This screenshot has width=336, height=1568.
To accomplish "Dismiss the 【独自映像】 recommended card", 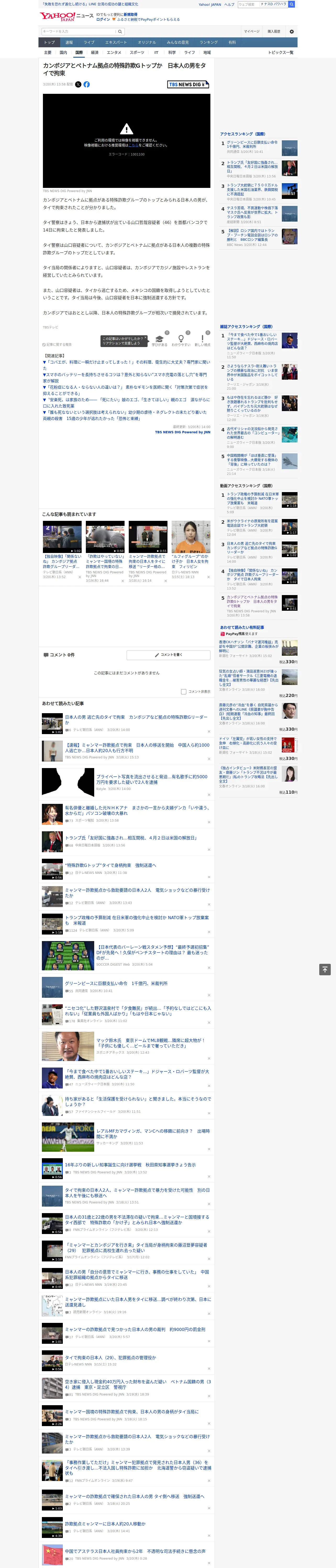I will click(79, 577).
